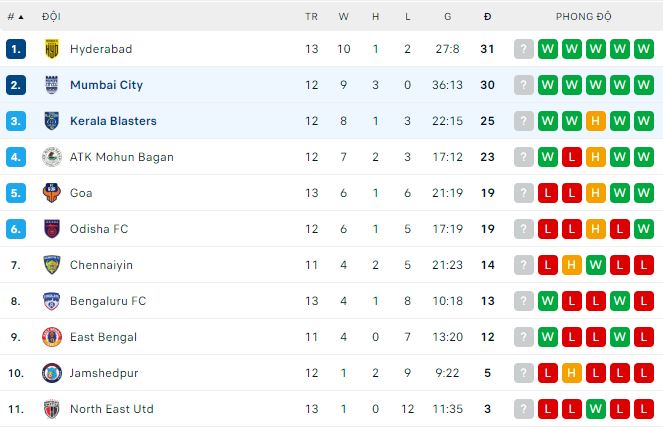Click the rank 1 position badge
Image resolution: width=663 pixels, height=428 pixels.
15,49
